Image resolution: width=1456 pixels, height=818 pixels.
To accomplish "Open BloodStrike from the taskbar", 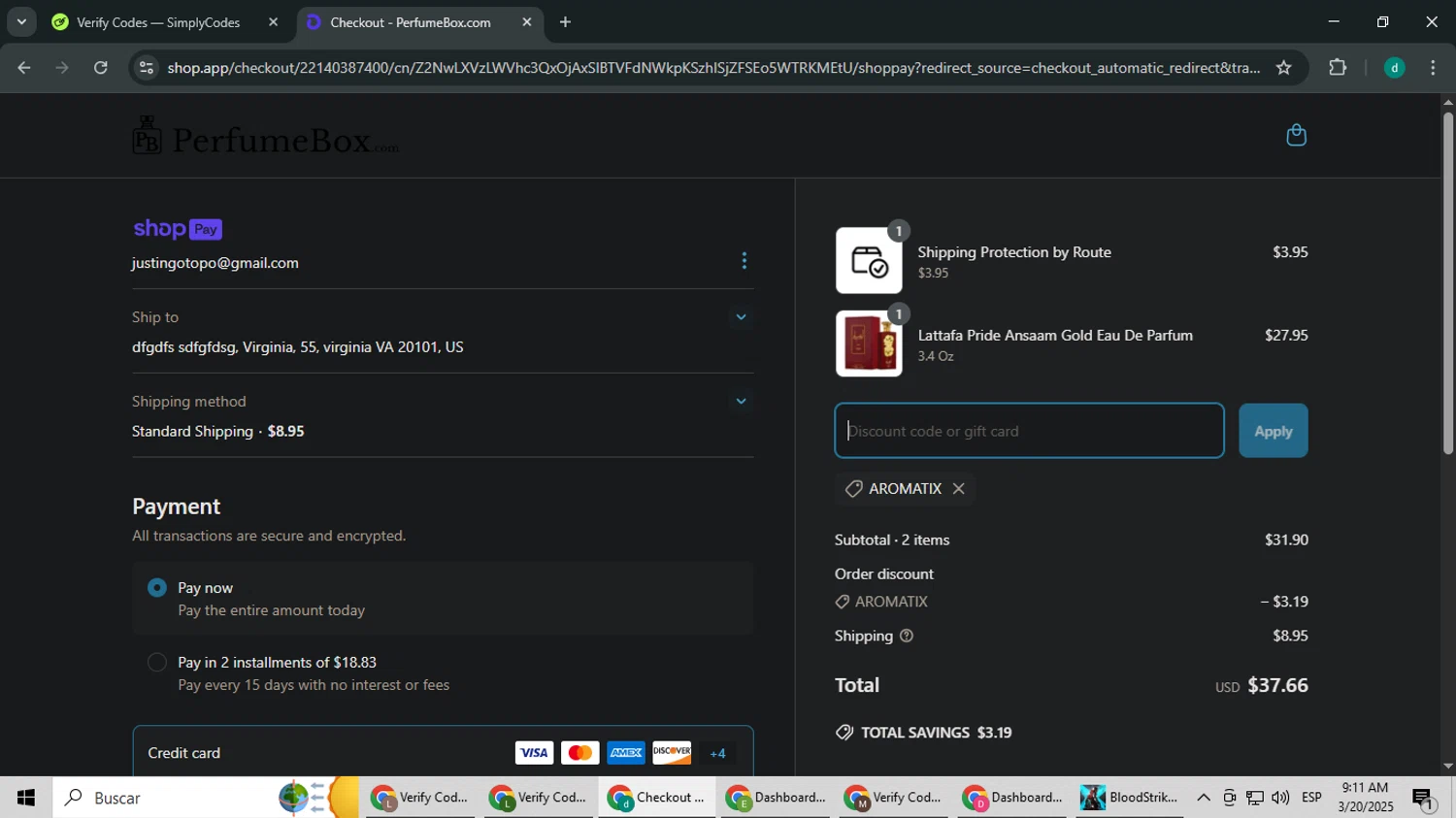I will 1129,798.
